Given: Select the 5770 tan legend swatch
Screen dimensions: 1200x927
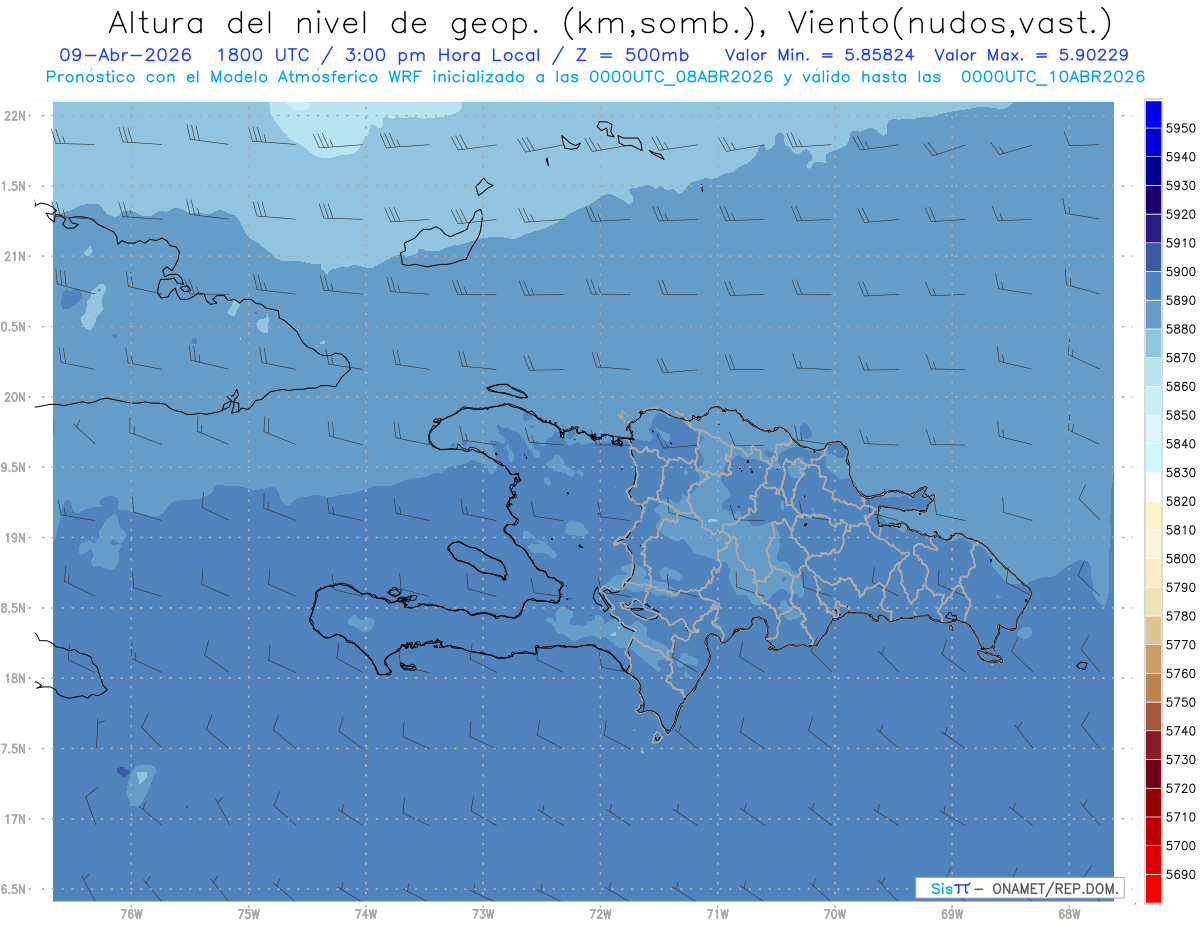Looking at the screenshot, I should point(1153,630).
